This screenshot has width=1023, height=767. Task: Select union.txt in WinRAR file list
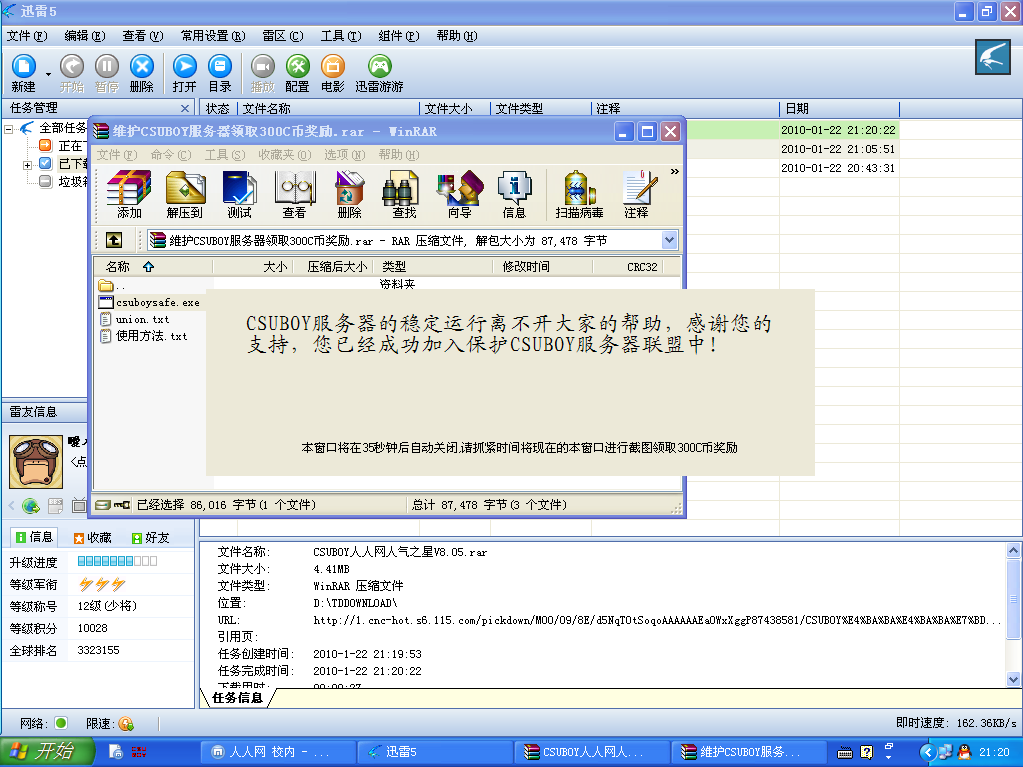tap(134, 319)
